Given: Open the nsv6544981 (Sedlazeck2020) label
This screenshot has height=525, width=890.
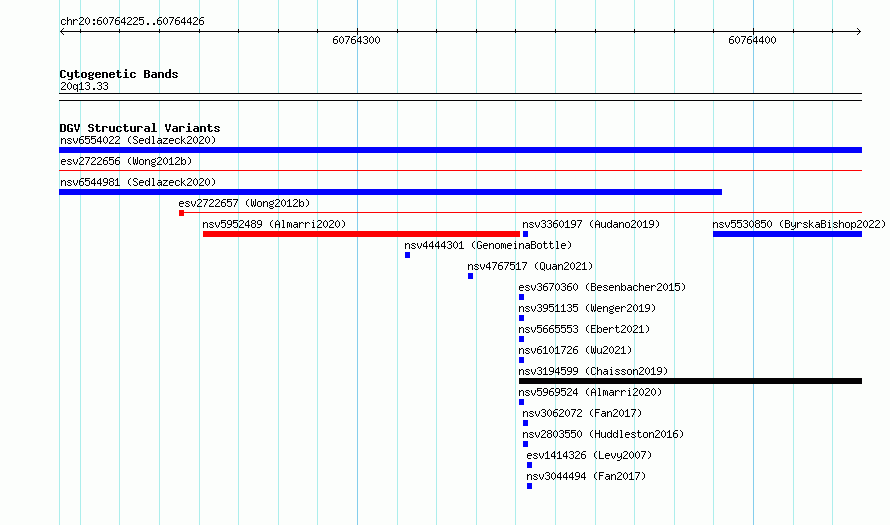Looking at the screenshot, I should tap(138, 182).
